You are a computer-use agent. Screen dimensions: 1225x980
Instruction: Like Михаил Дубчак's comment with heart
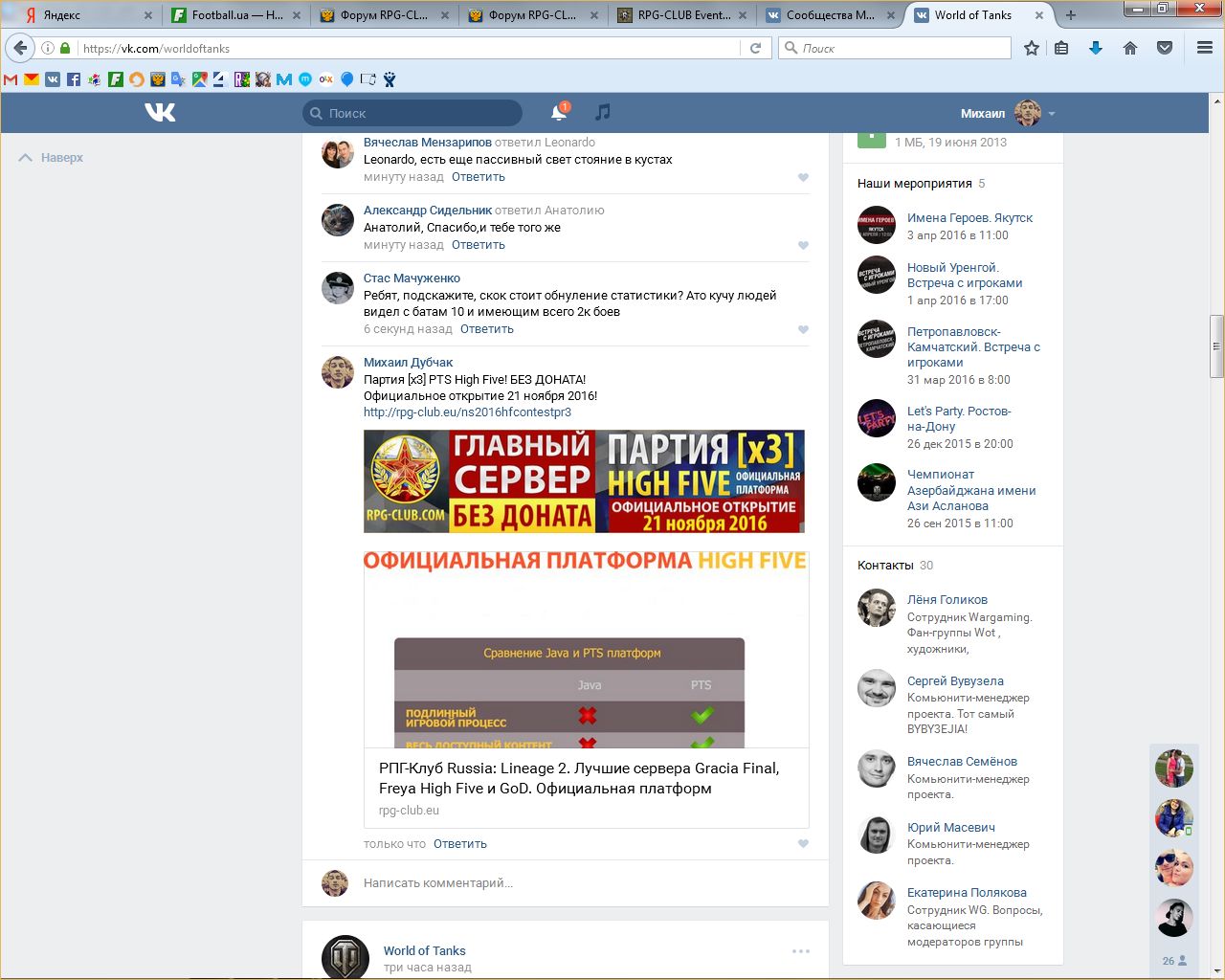click(x=803, y=844)
